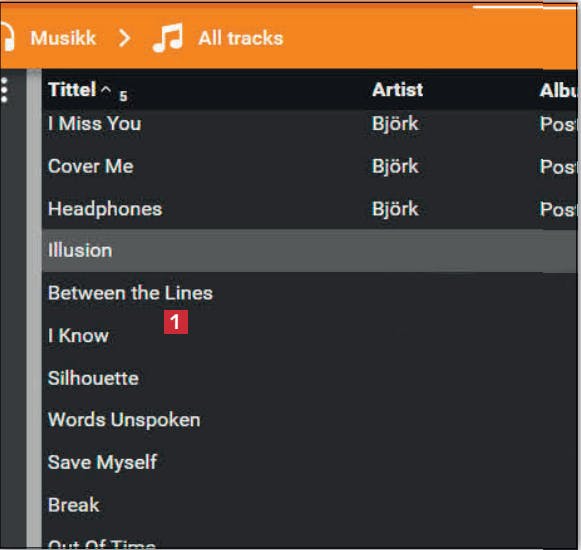Select the track I Know
This screenshot has width=581, height=550.
309,336
